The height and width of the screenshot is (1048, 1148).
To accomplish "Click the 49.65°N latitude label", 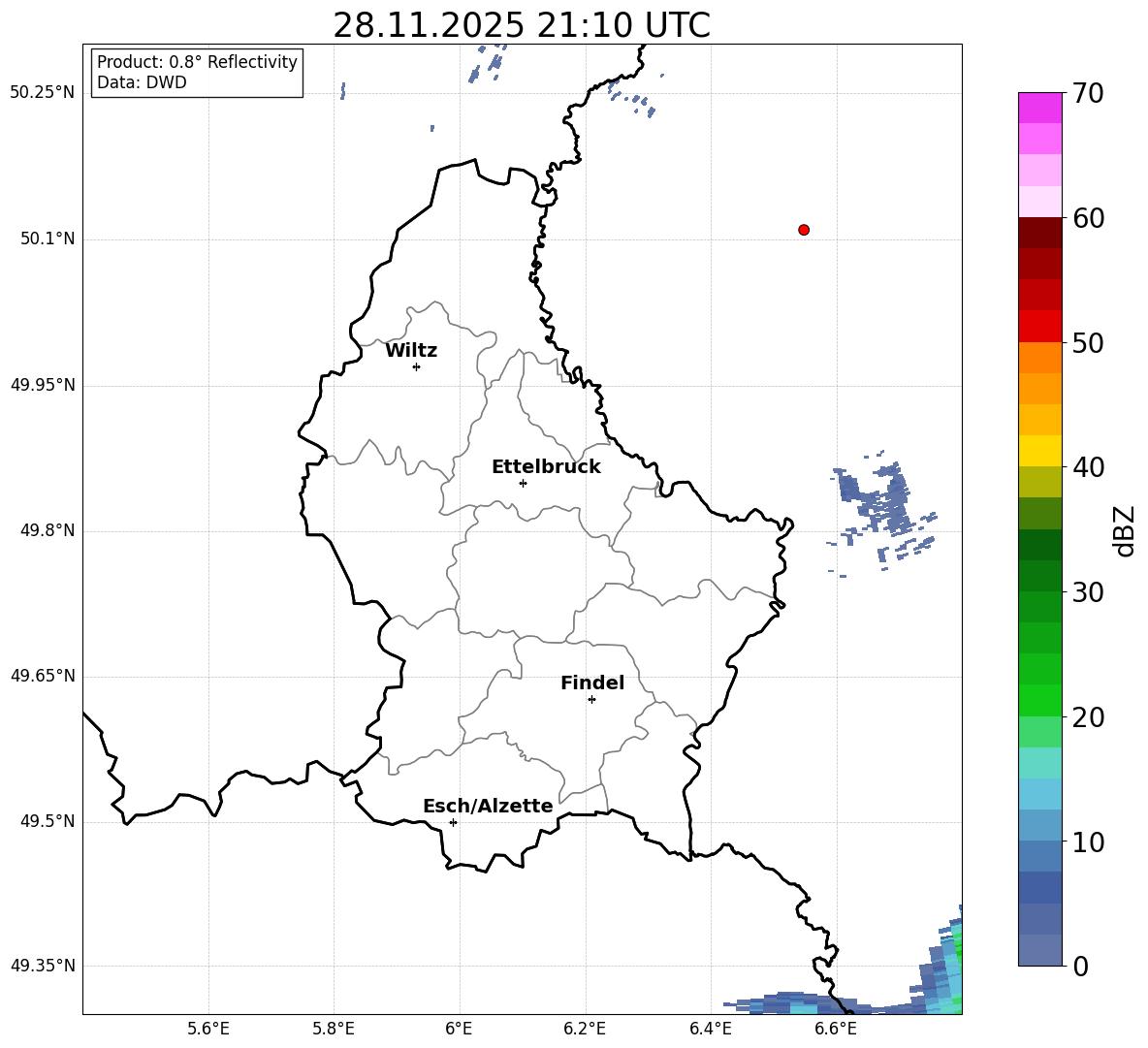I will pos(43,676).
